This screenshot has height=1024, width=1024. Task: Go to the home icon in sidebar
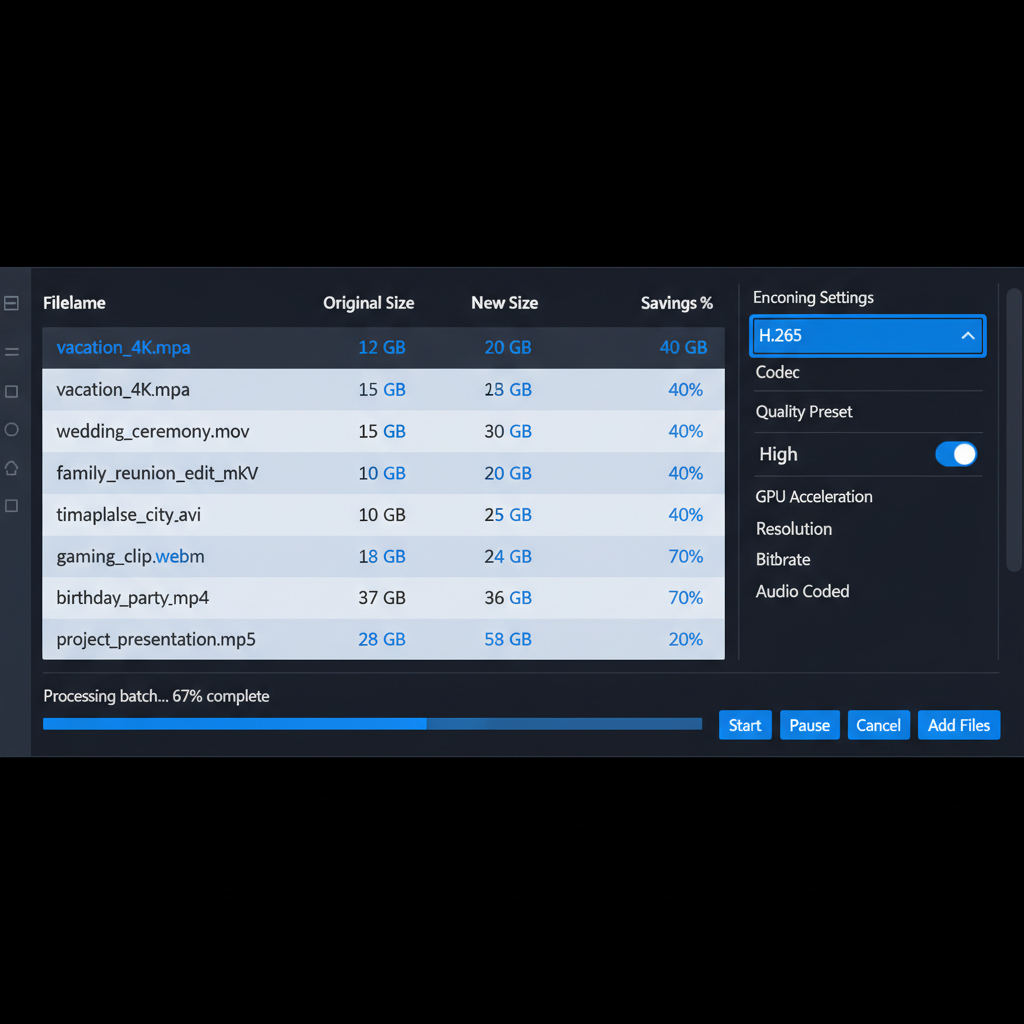pos(12,468)
